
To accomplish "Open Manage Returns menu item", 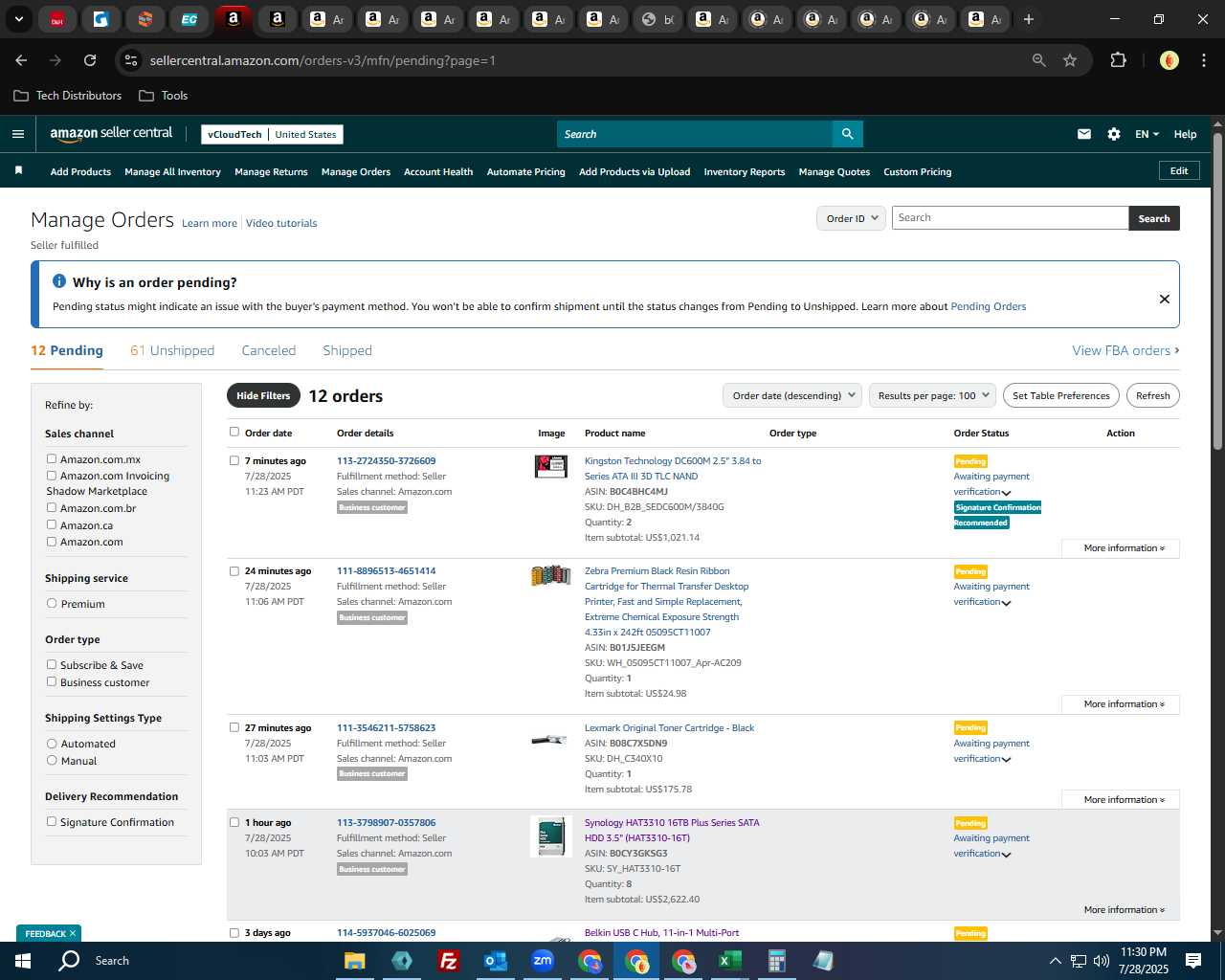I will pos(271,172).
